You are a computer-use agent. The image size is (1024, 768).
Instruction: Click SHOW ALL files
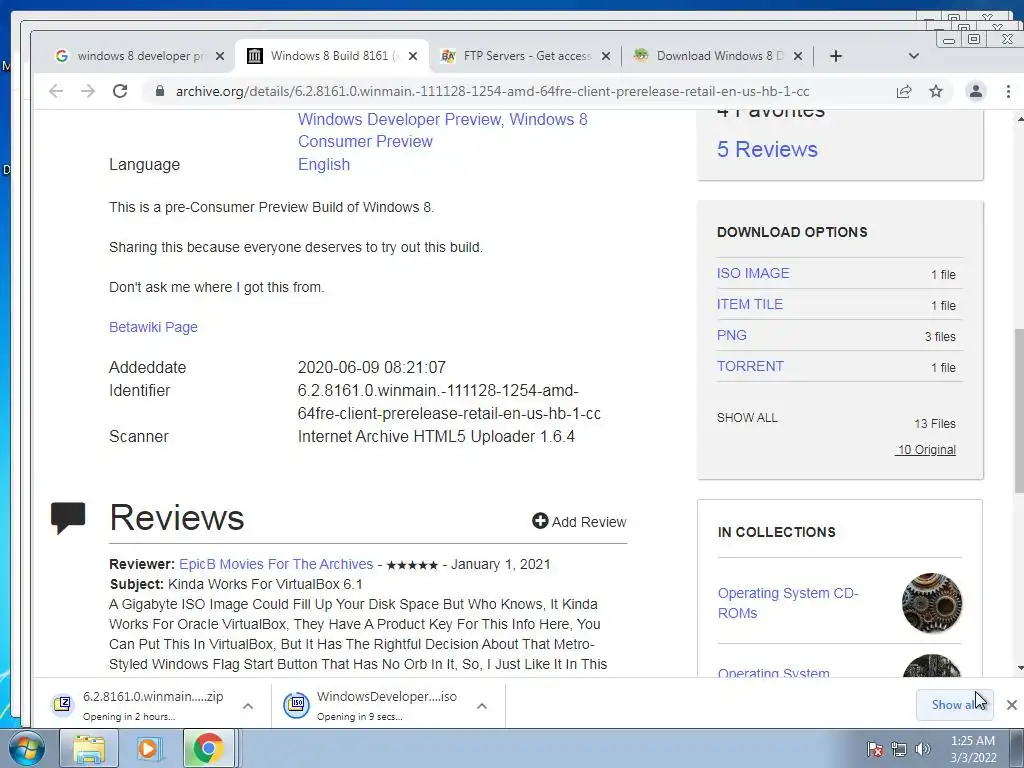(747, 417)
